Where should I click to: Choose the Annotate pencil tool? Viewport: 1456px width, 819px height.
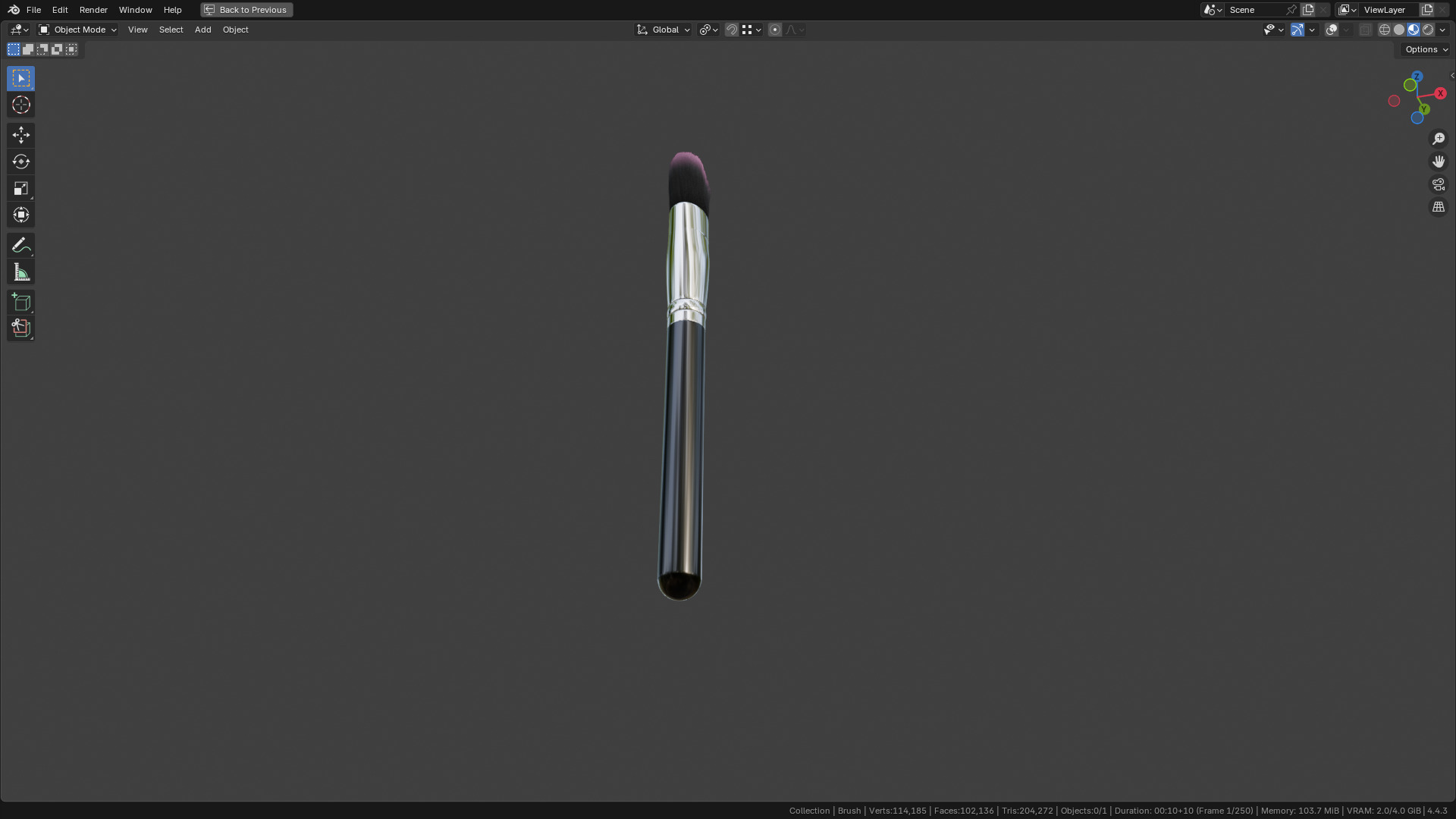coord(20,245)
